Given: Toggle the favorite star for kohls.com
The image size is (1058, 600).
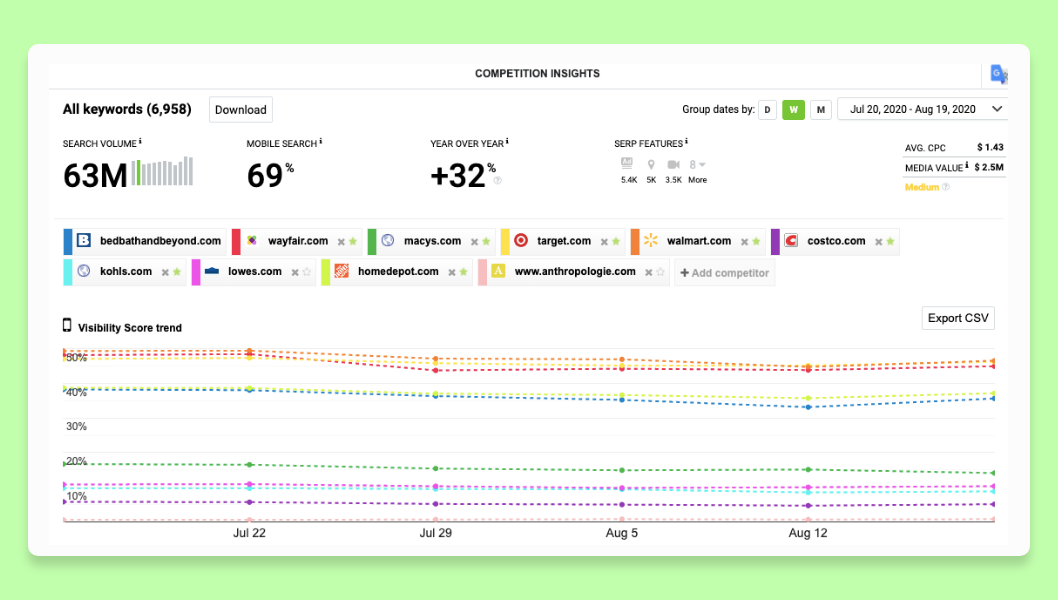Looking at the screenshot, I should 177,271.
